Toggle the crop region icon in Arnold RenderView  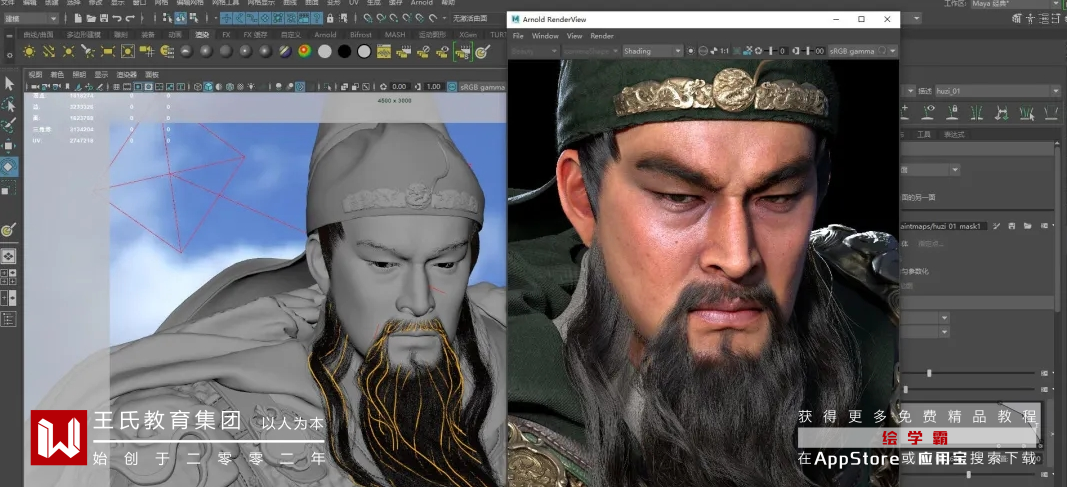[x=736, y=51]
